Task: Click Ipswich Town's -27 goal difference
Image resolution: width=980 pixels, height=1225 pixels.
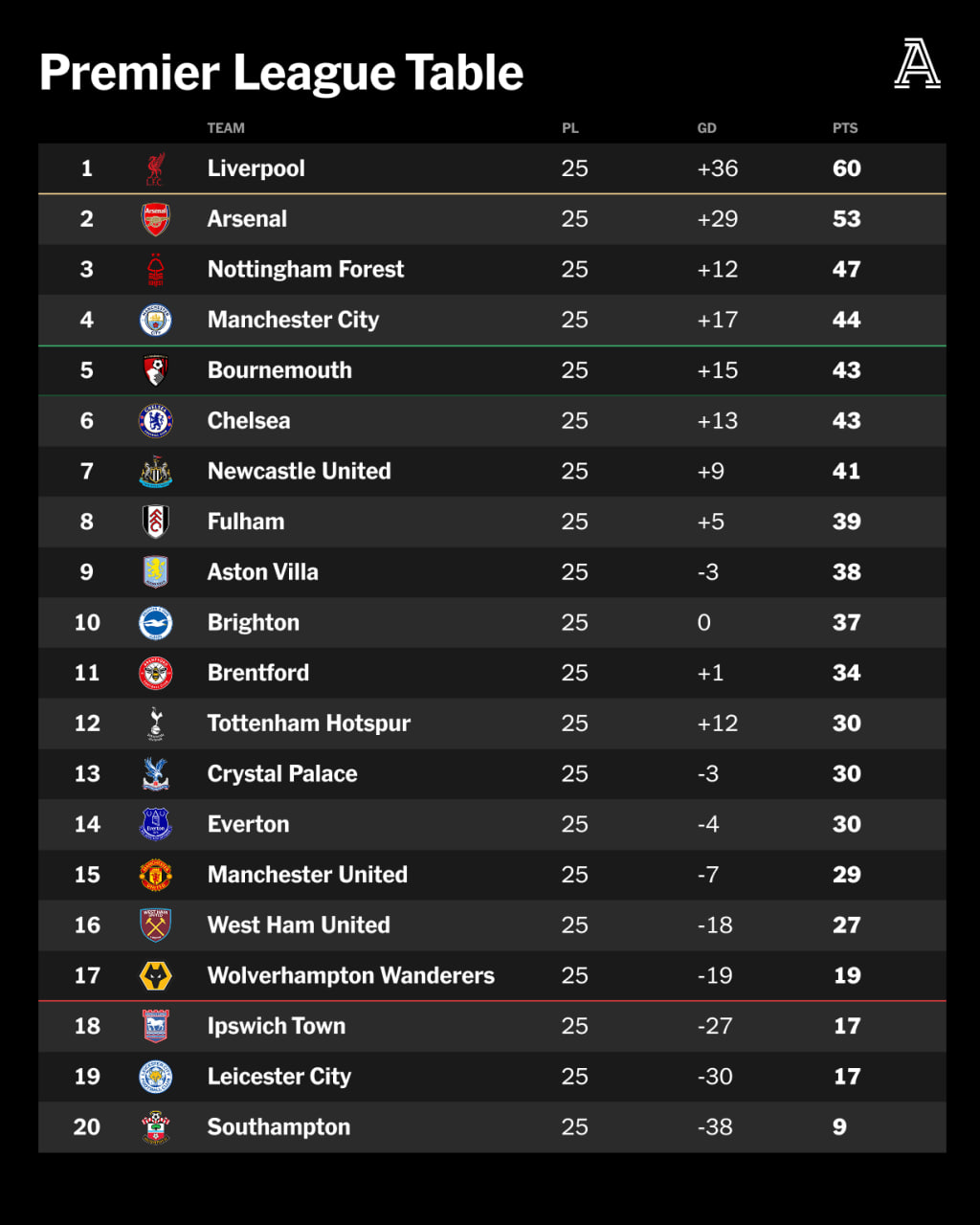Action: coord(715,1026)
